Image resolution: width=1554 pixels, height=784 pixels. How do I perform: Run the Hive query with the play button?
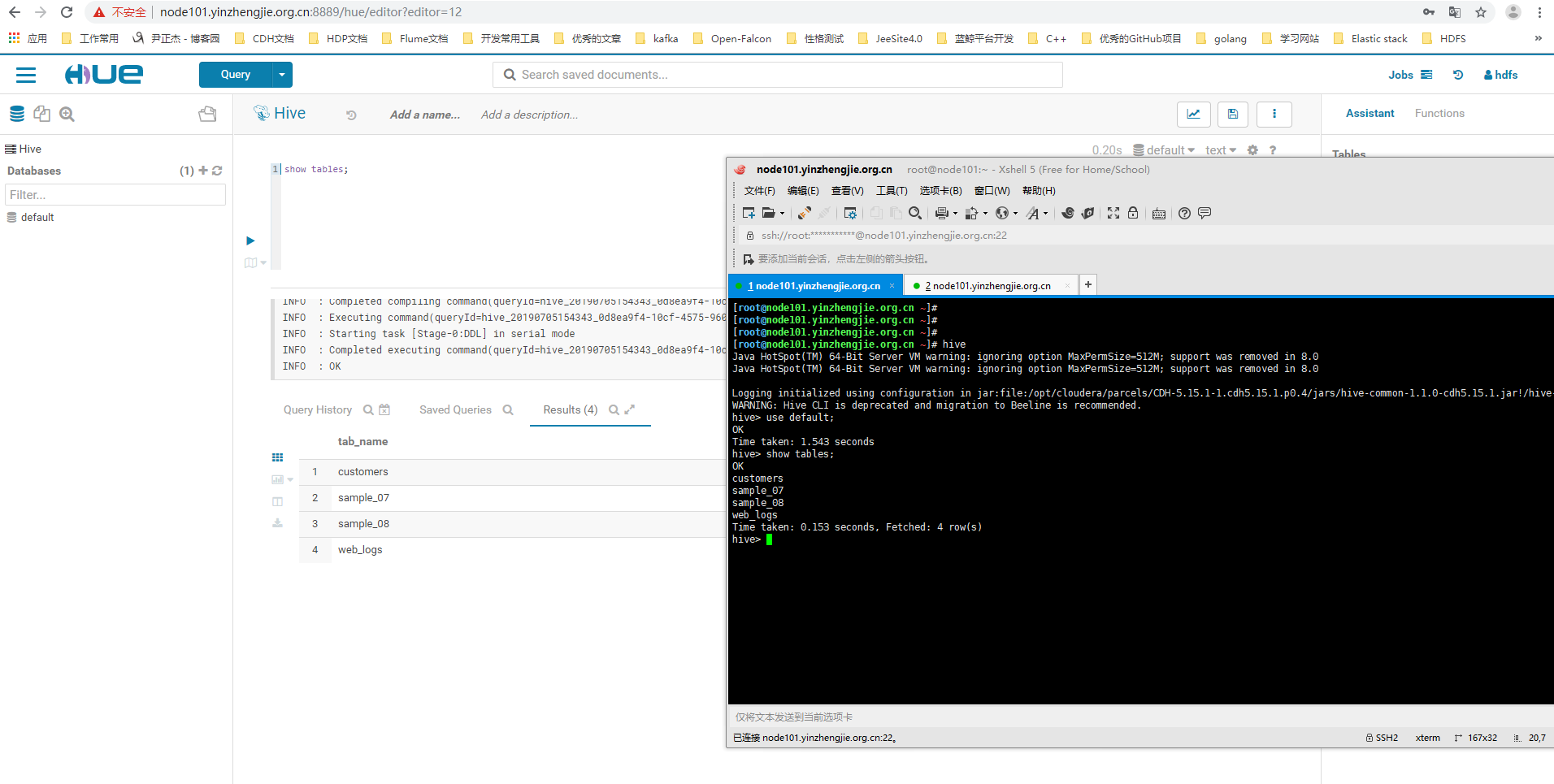point(250,240)
